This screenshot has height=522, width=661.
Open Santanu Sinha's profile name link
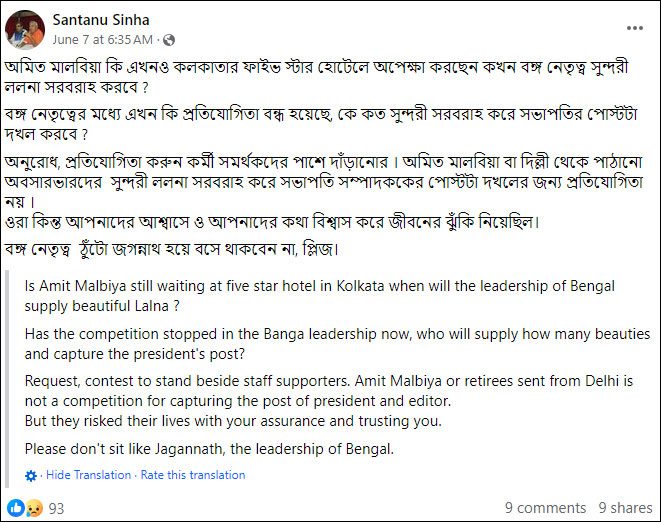tap(99, 18)
